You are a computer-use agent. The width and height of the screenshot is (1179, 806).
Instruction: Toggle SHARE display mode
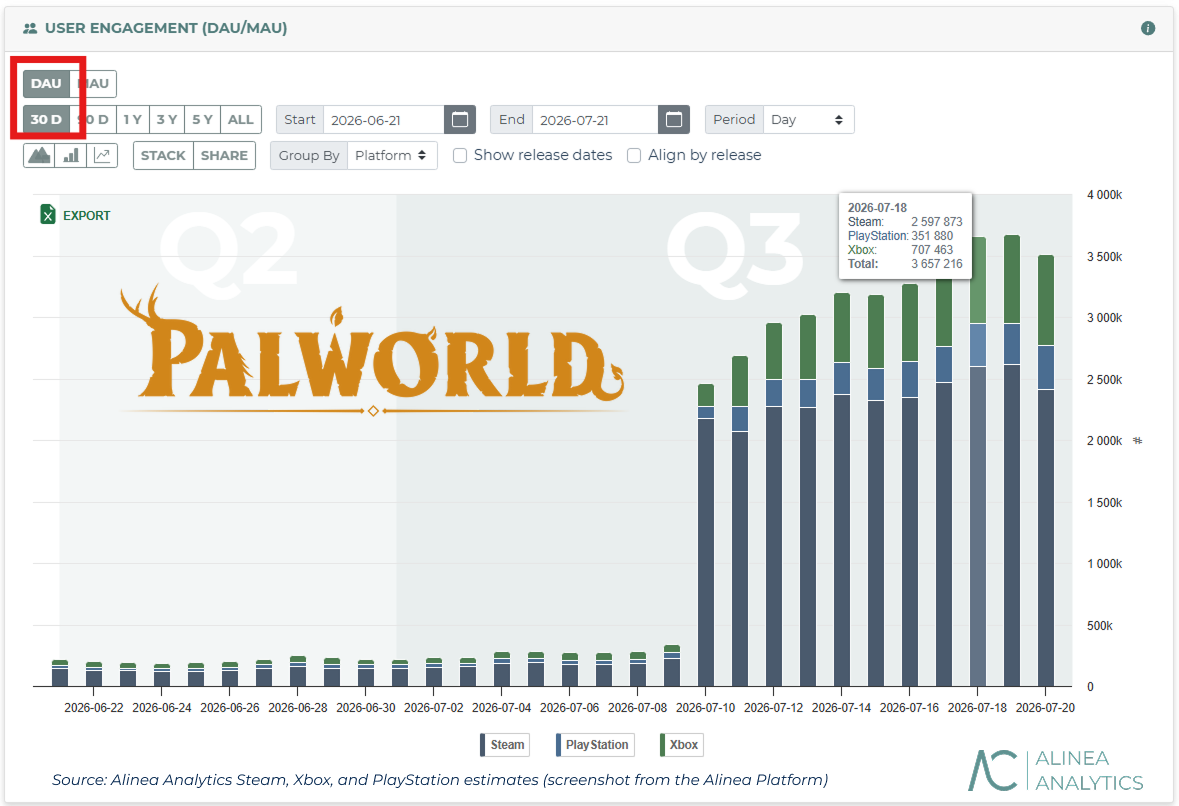click(224, 156)
